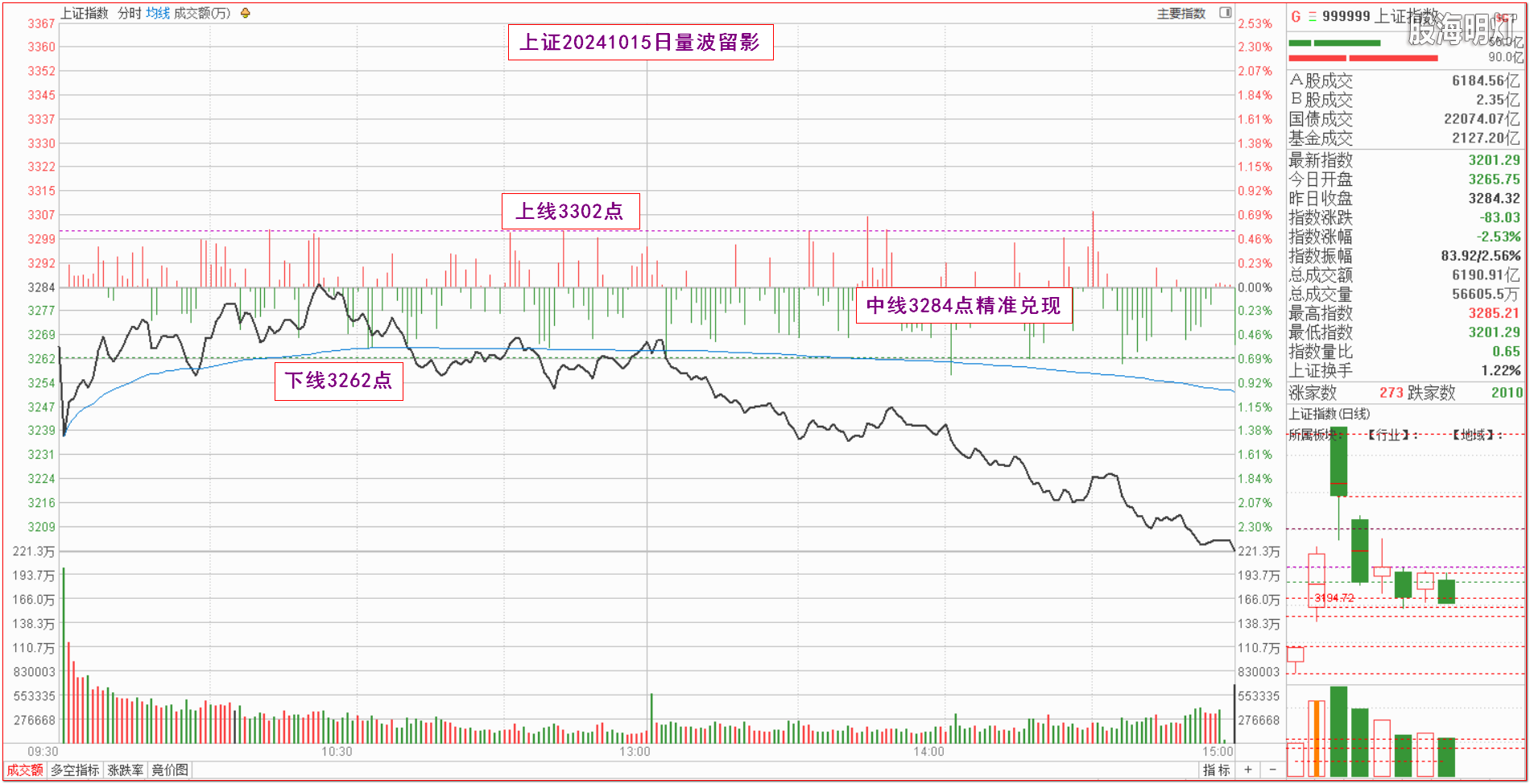Switch to the 涨跌率 tab
The height and width of the screenshot is (784, 1530).
126,770
